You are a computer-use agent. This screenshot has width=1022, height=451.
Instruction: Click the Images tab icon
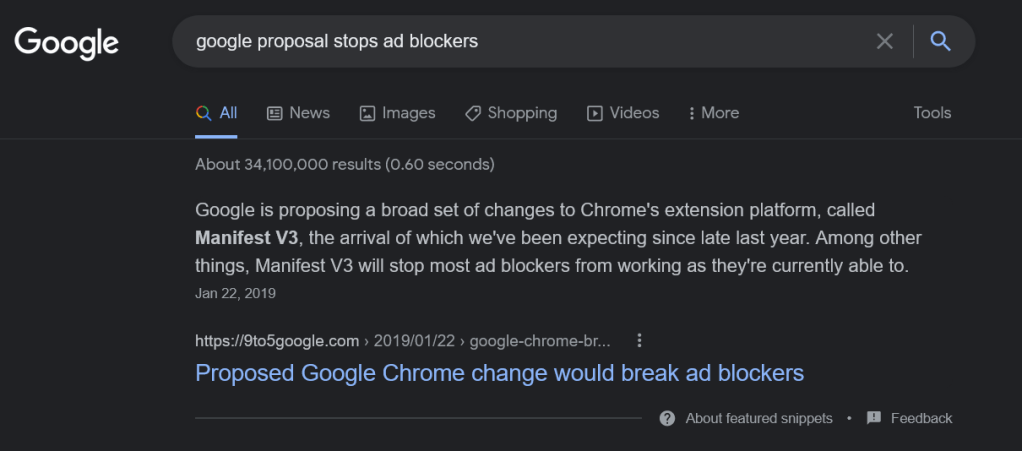pos(367,113)
